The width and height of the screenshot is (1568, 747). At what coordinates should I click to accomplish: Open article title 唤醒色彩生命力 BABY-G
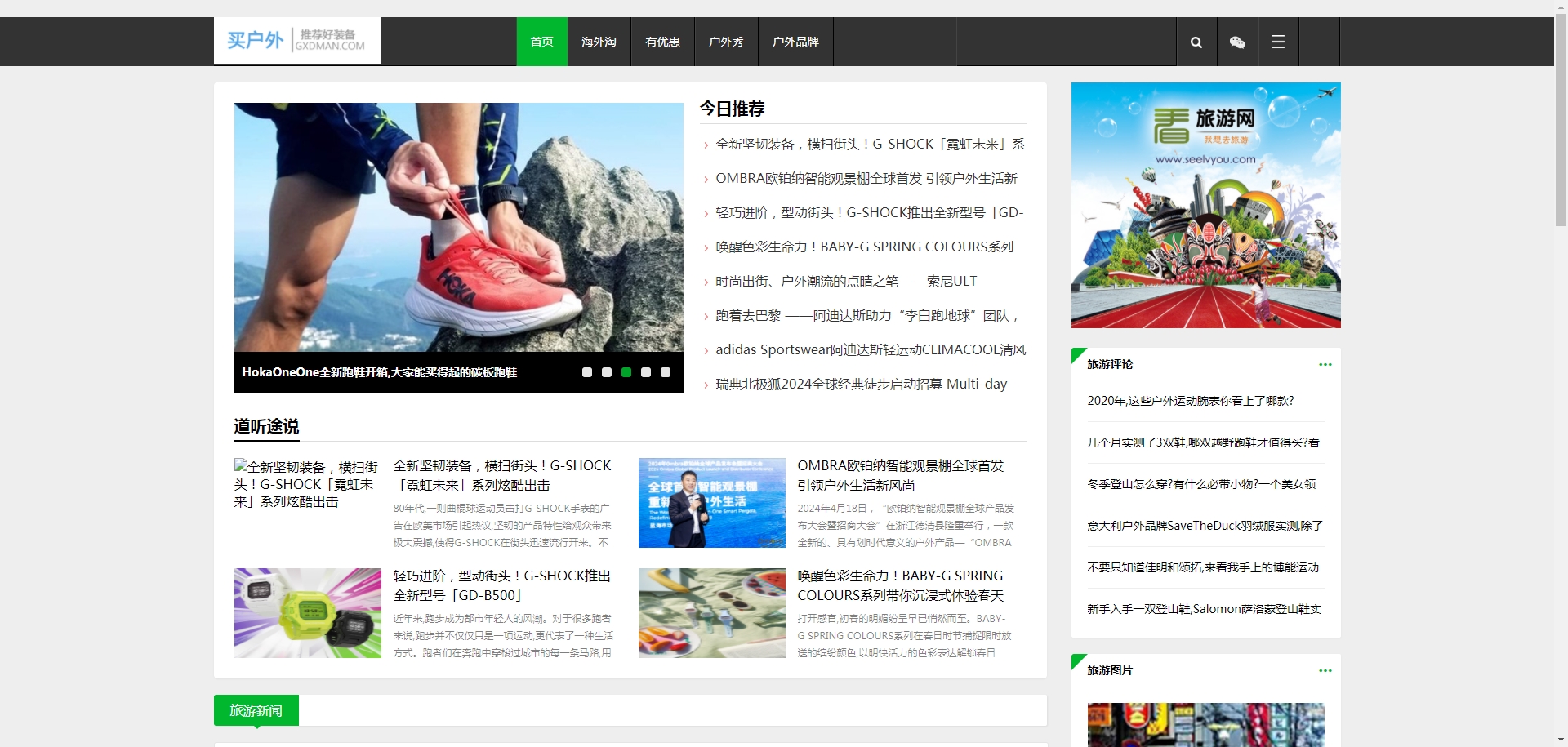(901, 585)
